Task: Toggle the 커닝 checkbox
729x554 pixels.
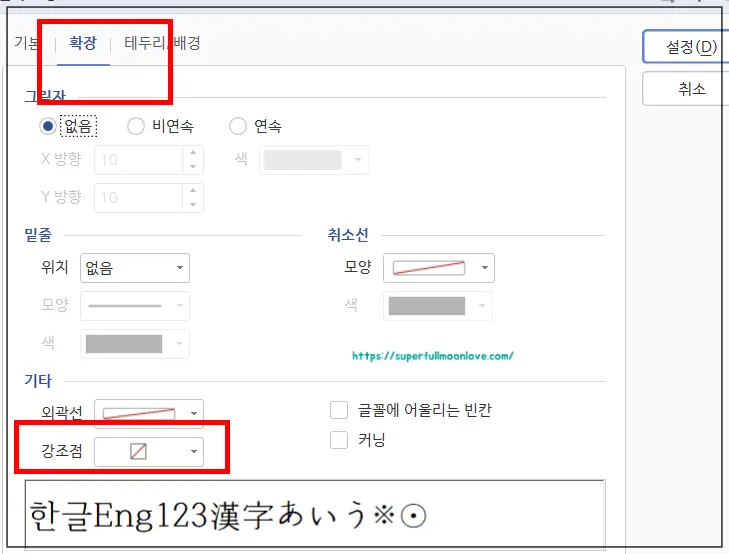Action: point(339,439)
